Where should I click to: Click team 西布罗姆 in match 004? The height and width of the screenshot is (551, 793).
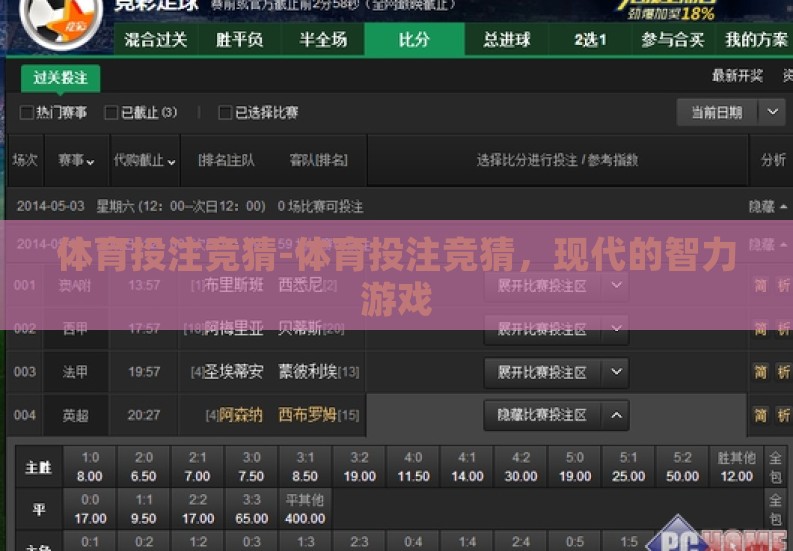point(307,415)
